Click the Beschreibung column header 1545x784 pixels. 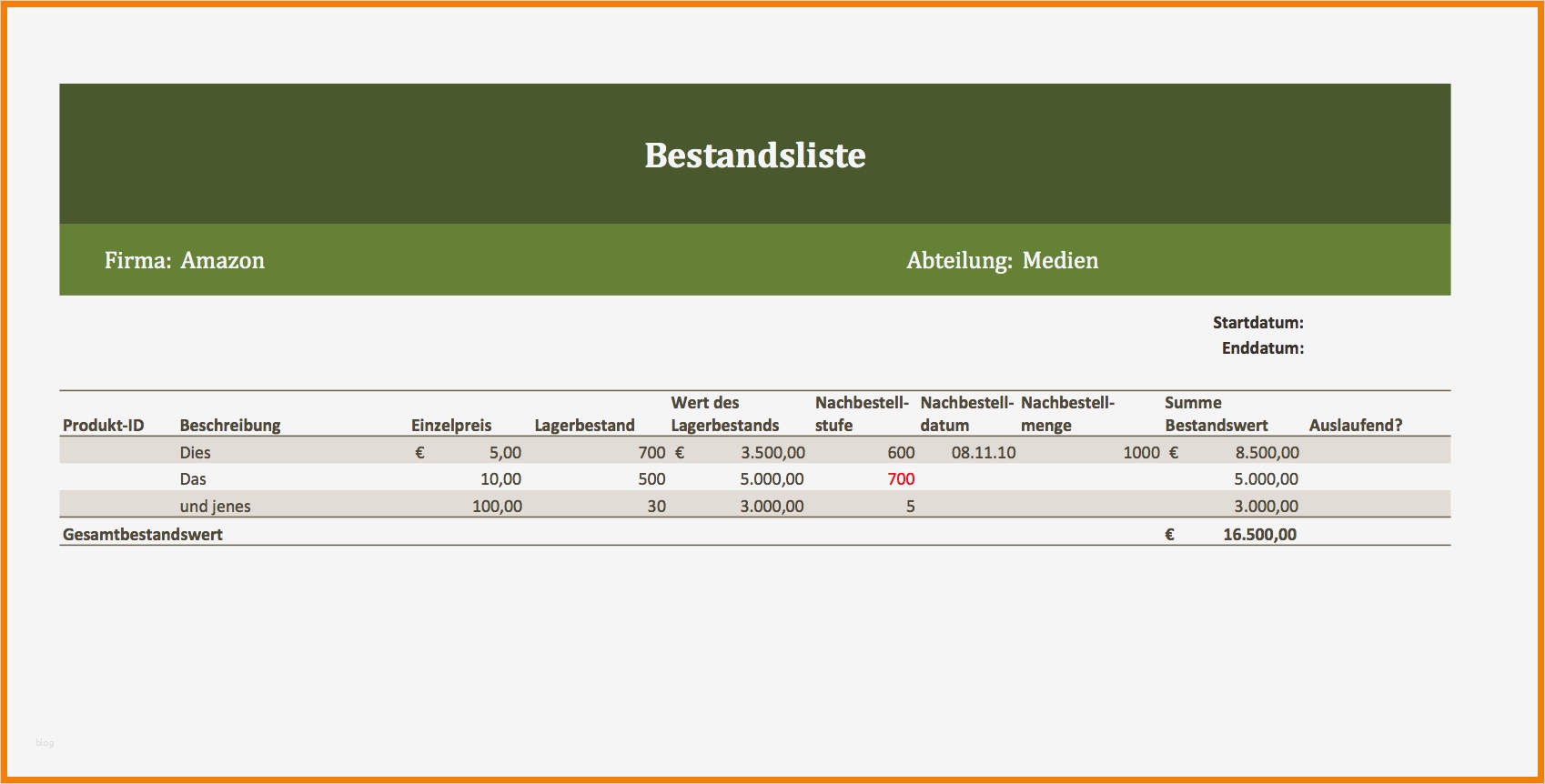[x=230, y=425]
